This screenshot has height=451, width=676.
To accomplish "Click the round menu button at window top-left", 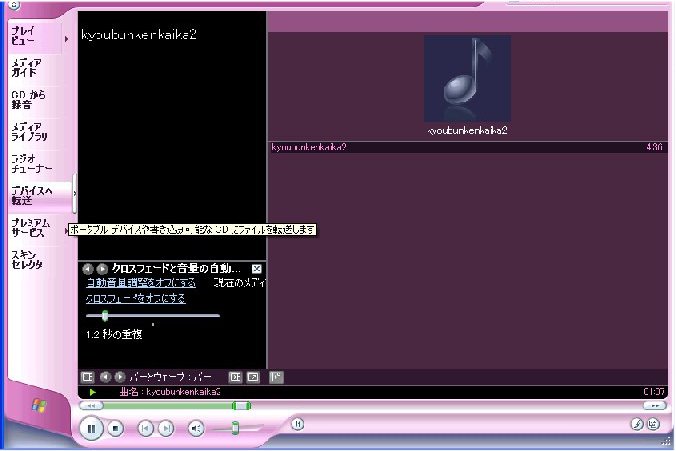I will pos(14,5).
